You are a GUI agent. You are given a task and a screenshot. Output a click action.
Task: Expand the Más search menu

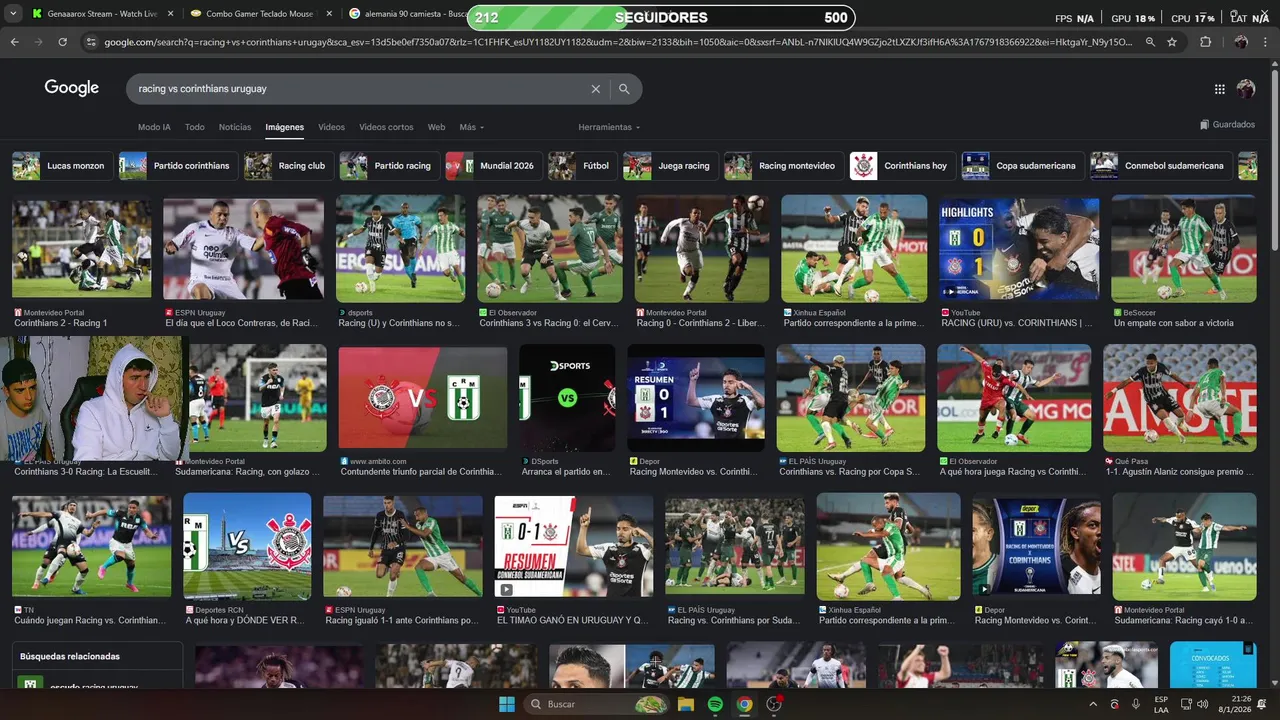click(x=471, y=127)
